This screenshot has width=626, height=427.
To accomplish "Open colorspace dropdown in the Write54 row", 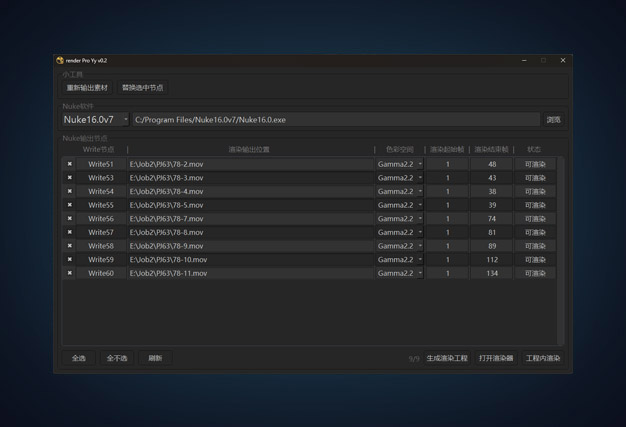I will pos(400,191).
